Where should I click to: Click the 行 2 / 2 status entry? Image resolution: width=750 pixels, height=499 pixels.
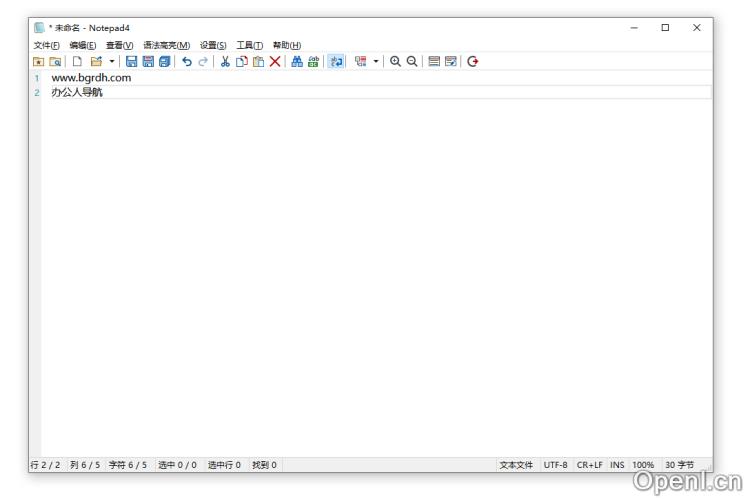pos(45,465)
